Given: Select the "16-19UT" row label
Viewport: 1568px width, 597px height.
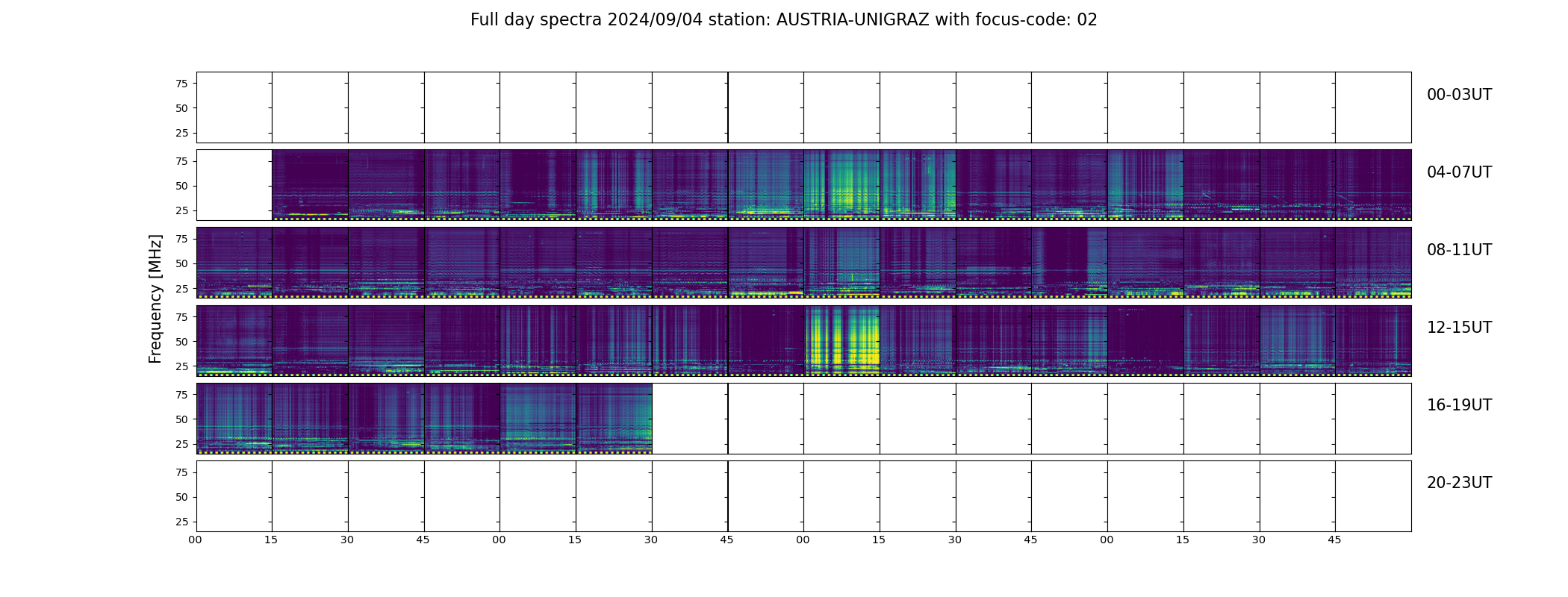Looking at the screenshot, I should [1459, 405].
